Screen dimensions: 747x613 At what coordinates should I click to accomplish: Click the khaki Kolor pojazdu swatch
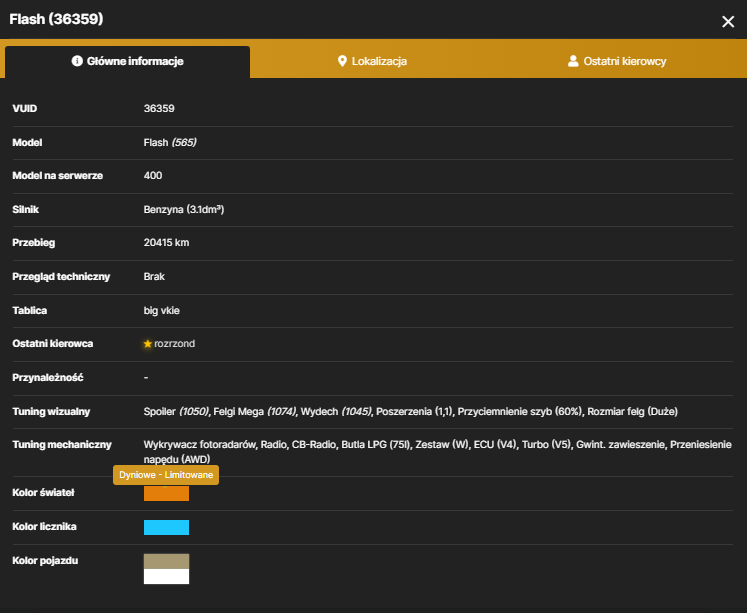pyautogui.click(x=166, y=561)
